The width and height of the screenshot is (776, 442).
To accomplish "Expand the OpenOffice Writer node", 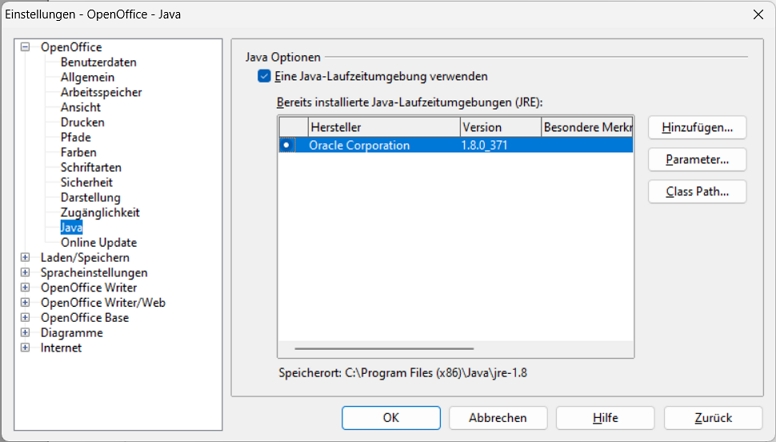I will coord(26,287).
